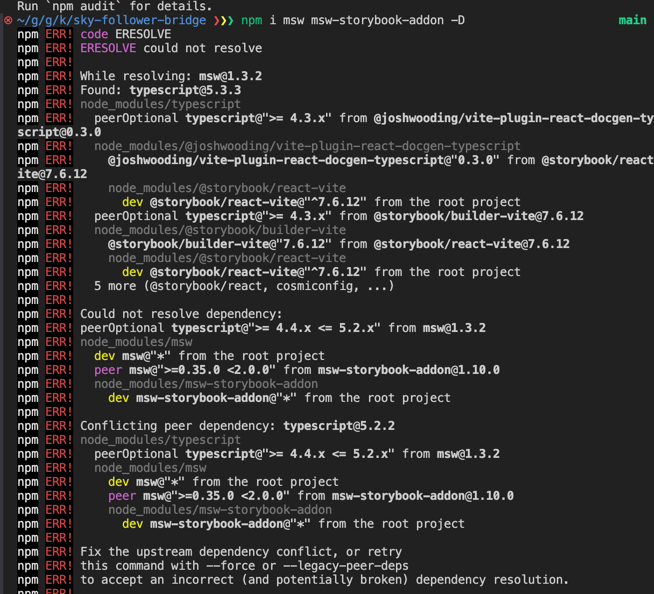Click 'ERESOLVE could not resolve' text
The height and width of the screenshot is (594, 654).
pos(171,48)
